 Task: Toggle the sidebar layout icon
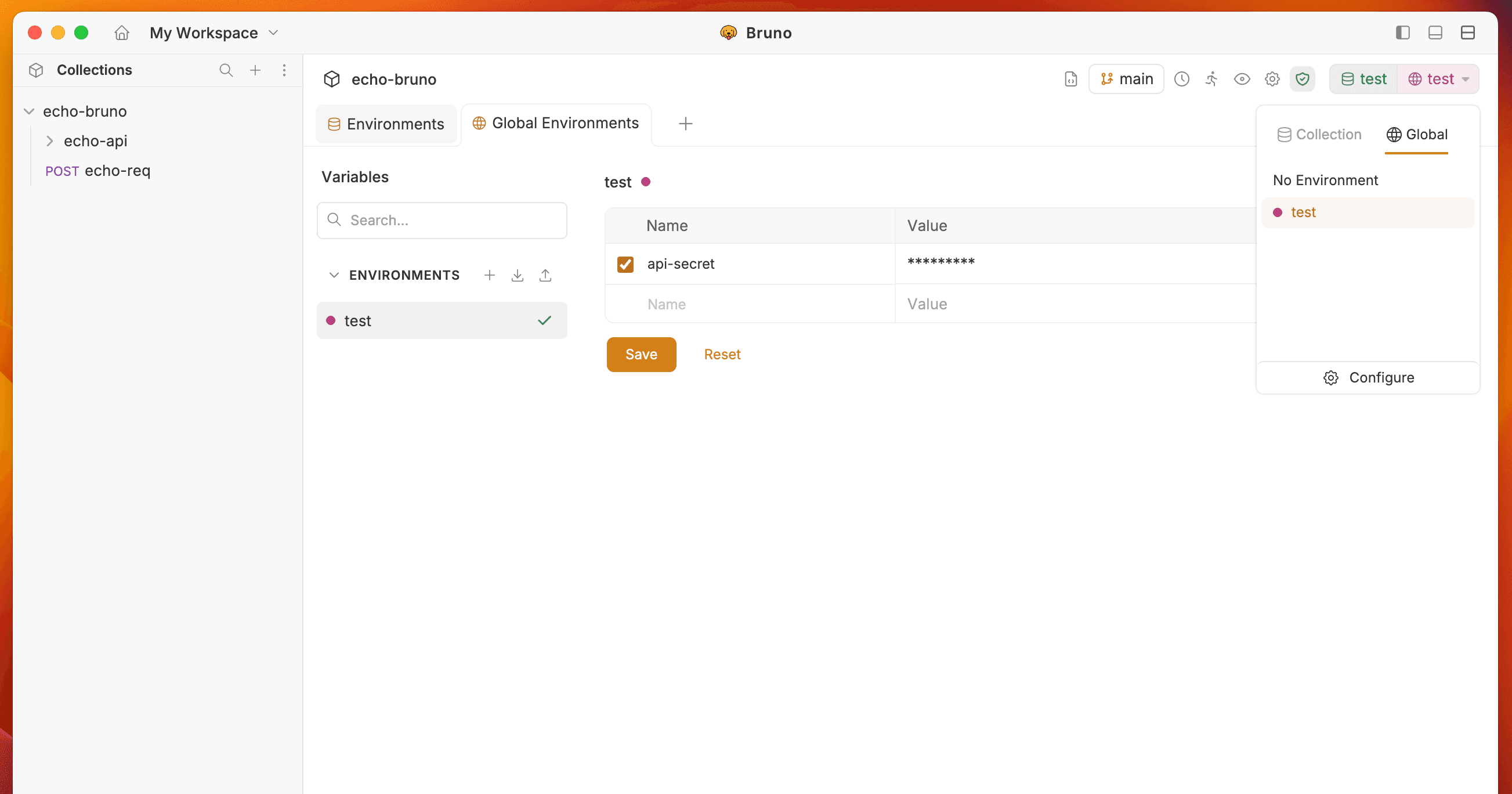click(1402, 33)
